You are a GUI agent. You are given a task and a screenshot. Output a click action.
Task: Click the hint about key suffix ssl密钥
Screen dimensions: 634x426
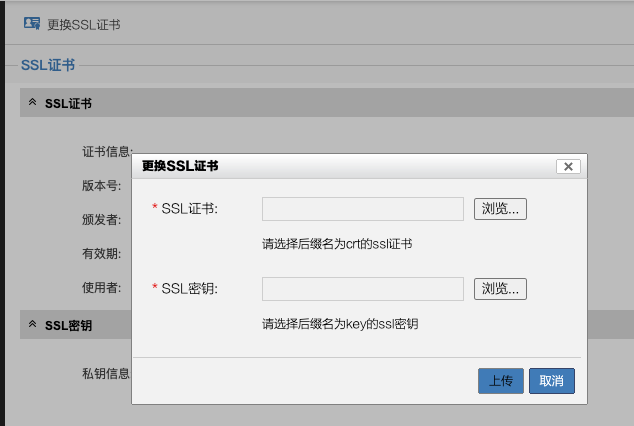[340, 324]
